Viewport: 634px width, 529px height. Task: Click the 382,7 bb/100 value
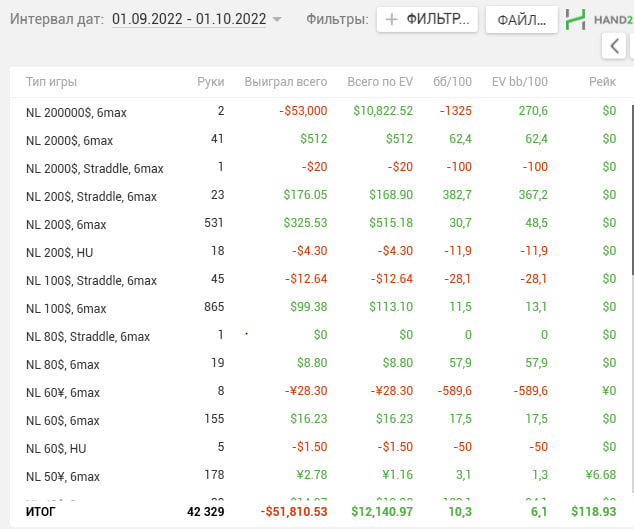457,195
